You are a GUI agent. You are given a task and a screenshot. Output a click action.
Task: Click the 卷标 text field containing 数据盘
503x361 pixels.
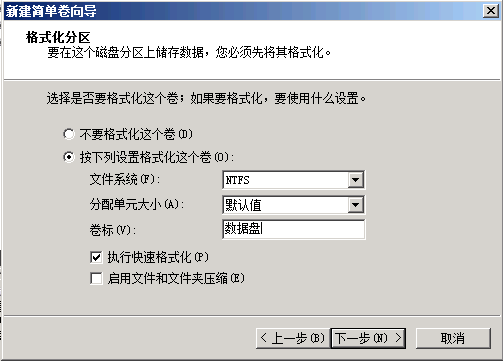293,229
